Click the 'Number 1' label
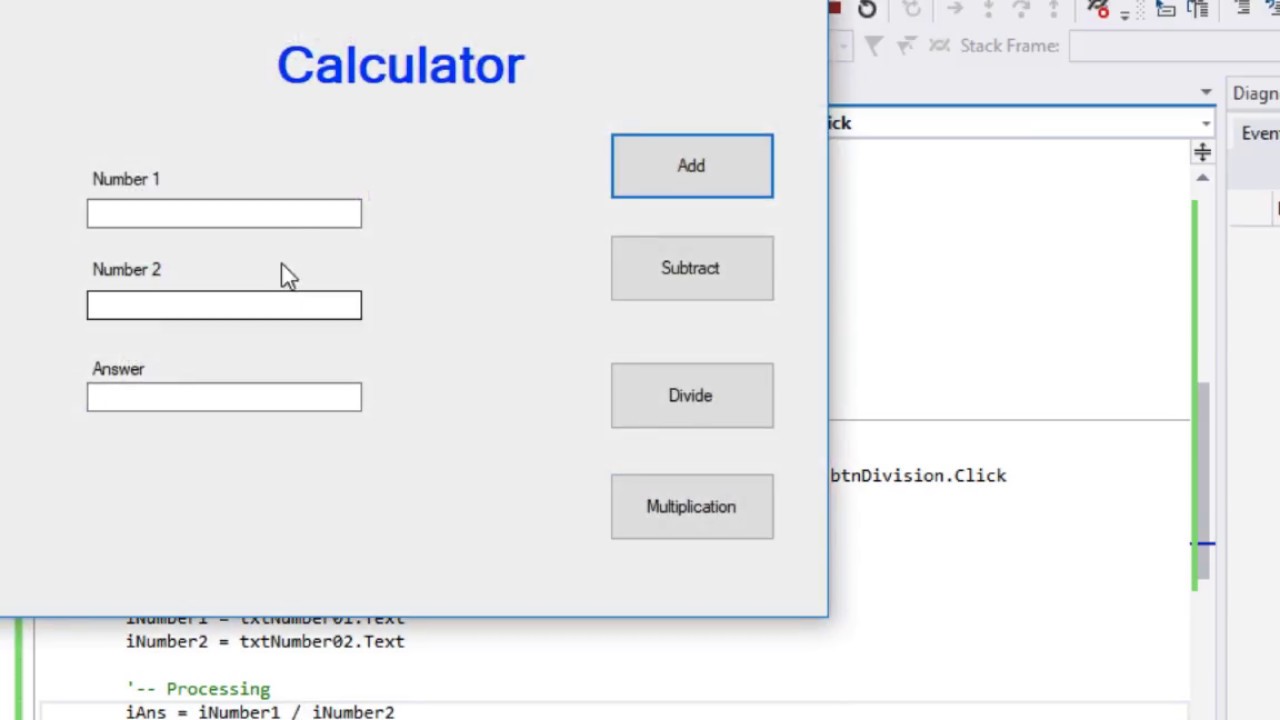 coord(126,179)
